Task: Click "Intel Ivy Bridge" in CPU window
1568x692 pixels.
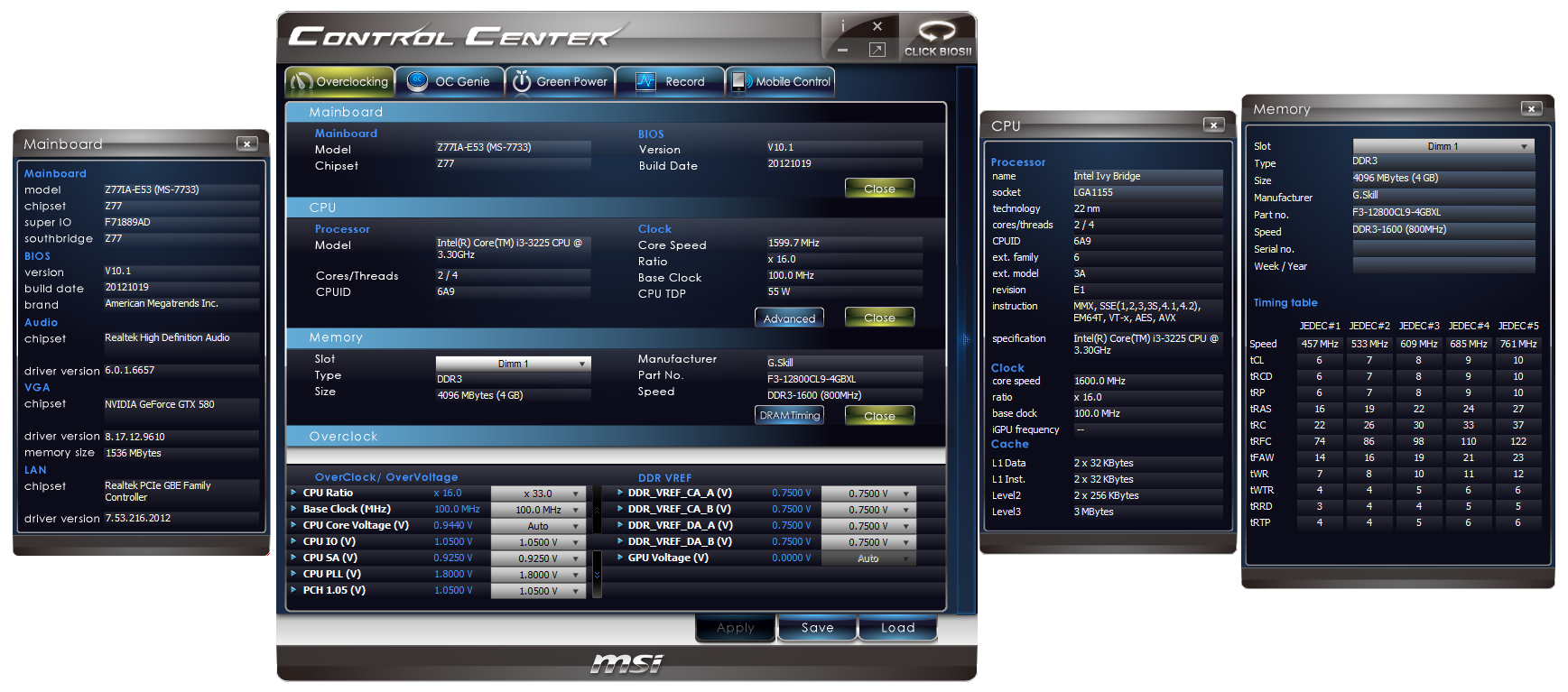Action: click(1107, 176)
